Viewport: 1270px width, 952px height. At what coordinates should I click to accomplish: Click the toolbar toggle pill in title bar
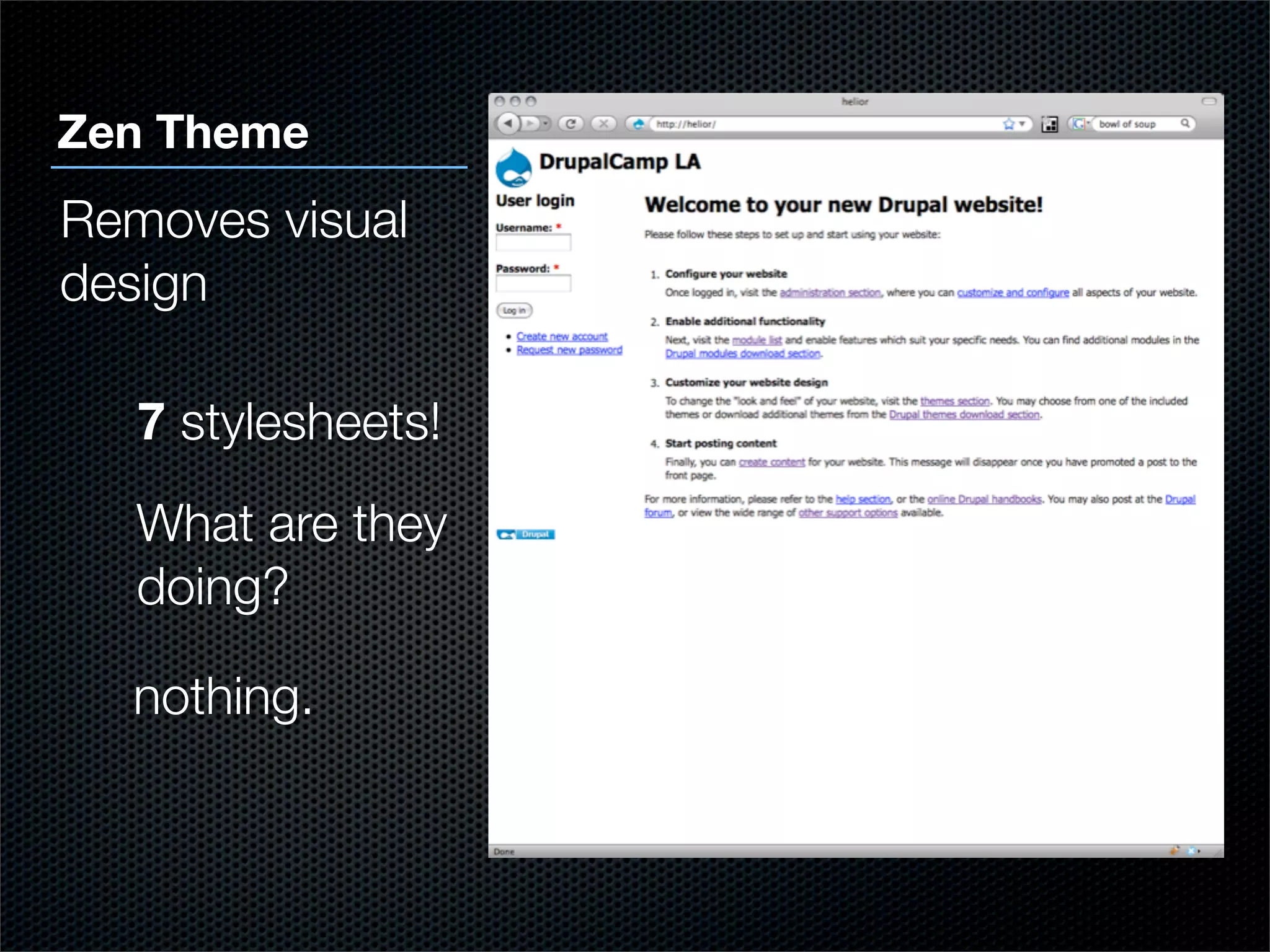click(x=1209, y=101)
